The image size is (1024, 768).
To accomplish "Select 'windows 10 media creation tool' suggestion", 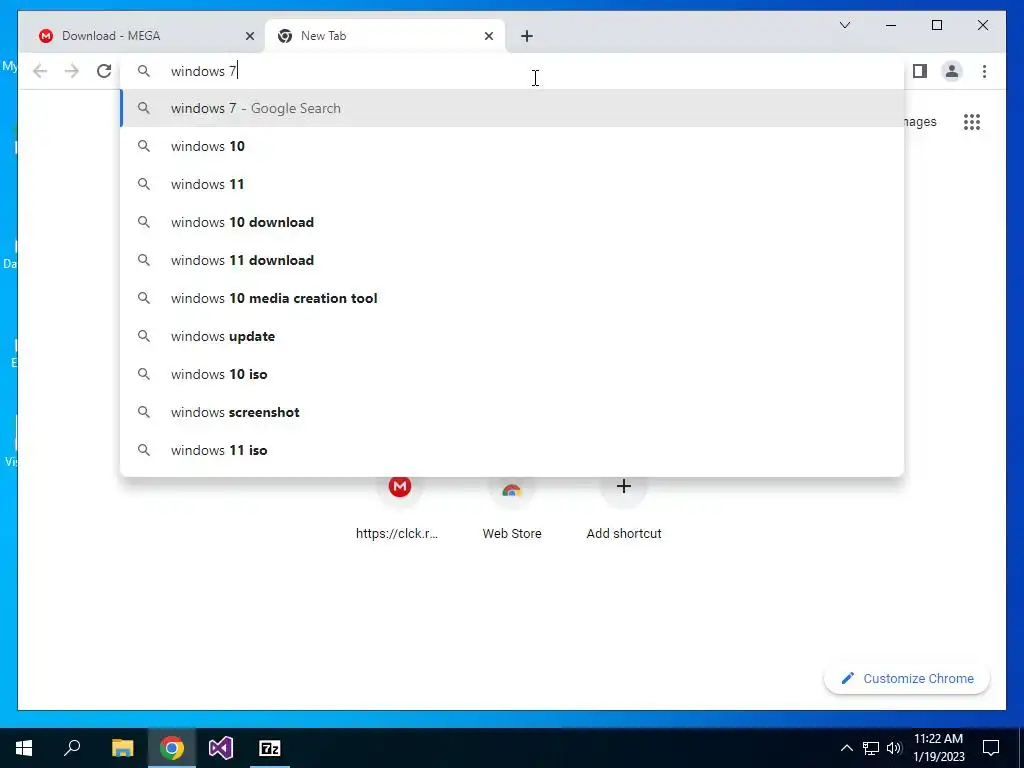I will click(x=512, y=298).
